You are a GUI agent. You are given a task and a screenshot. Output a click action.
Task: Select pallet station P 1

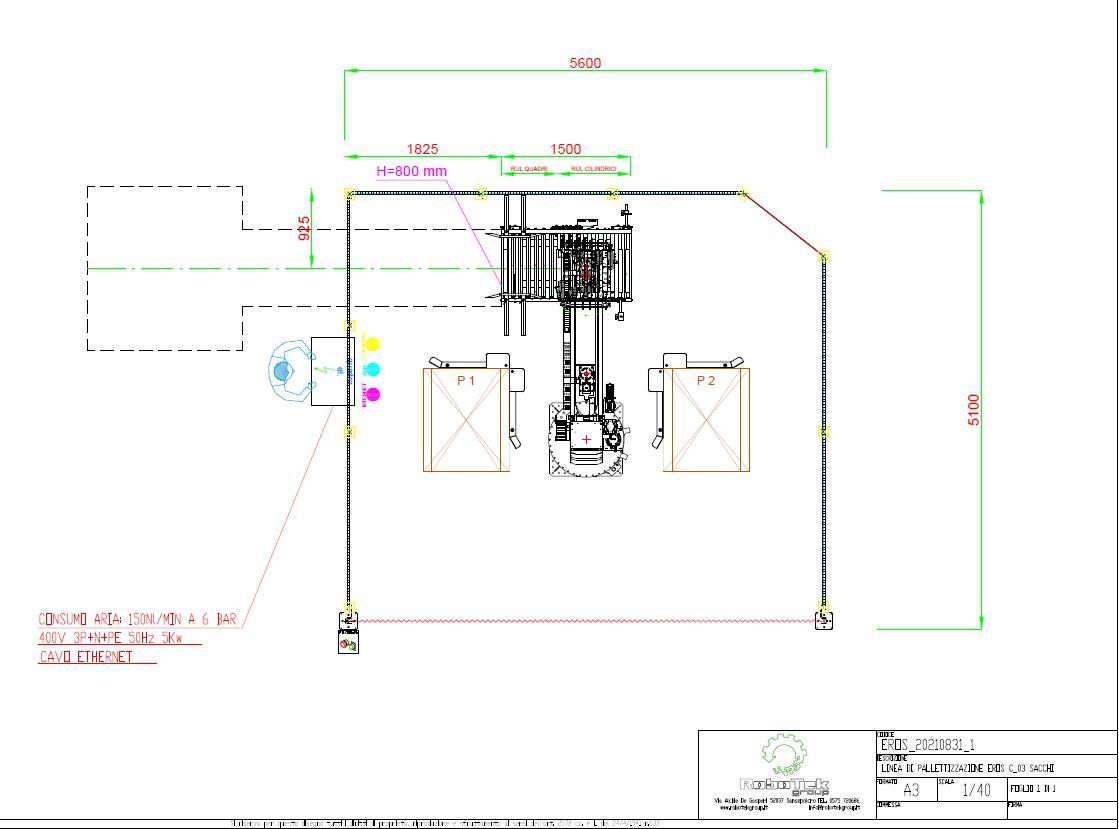click(466, 418)
